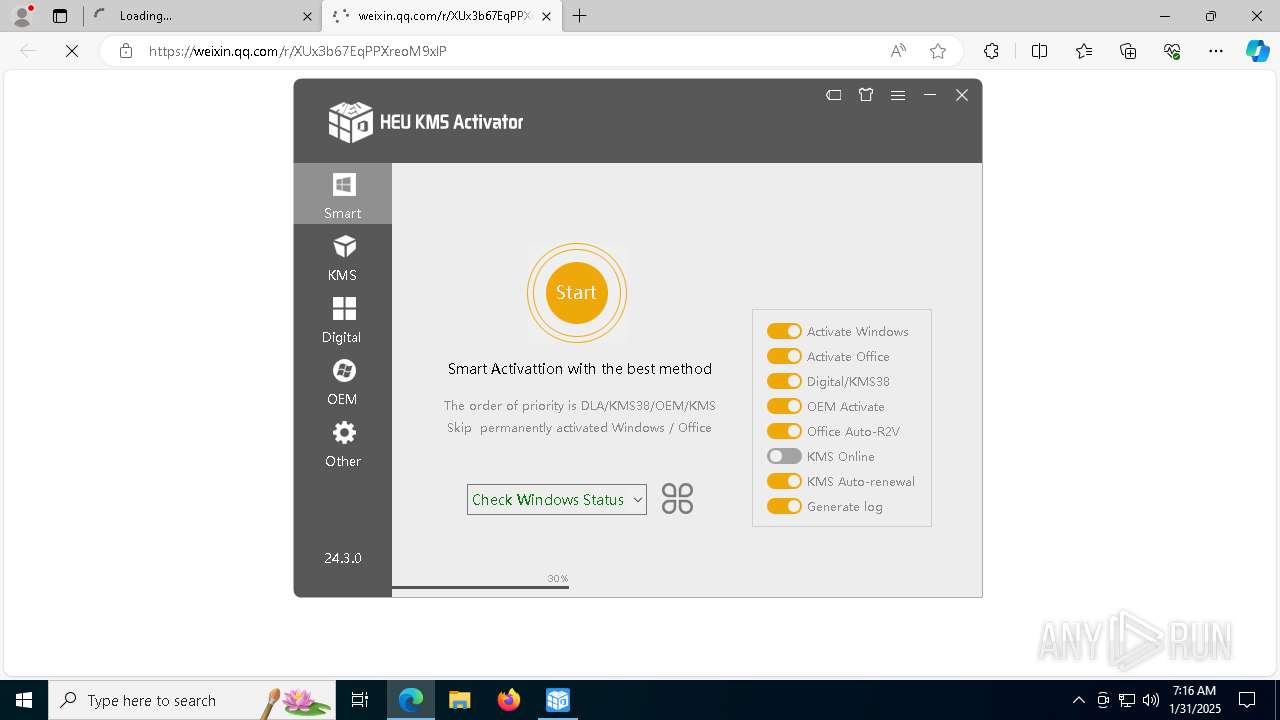
Task: Stop loading the page in Edge
Action: (x=72, y=51)
